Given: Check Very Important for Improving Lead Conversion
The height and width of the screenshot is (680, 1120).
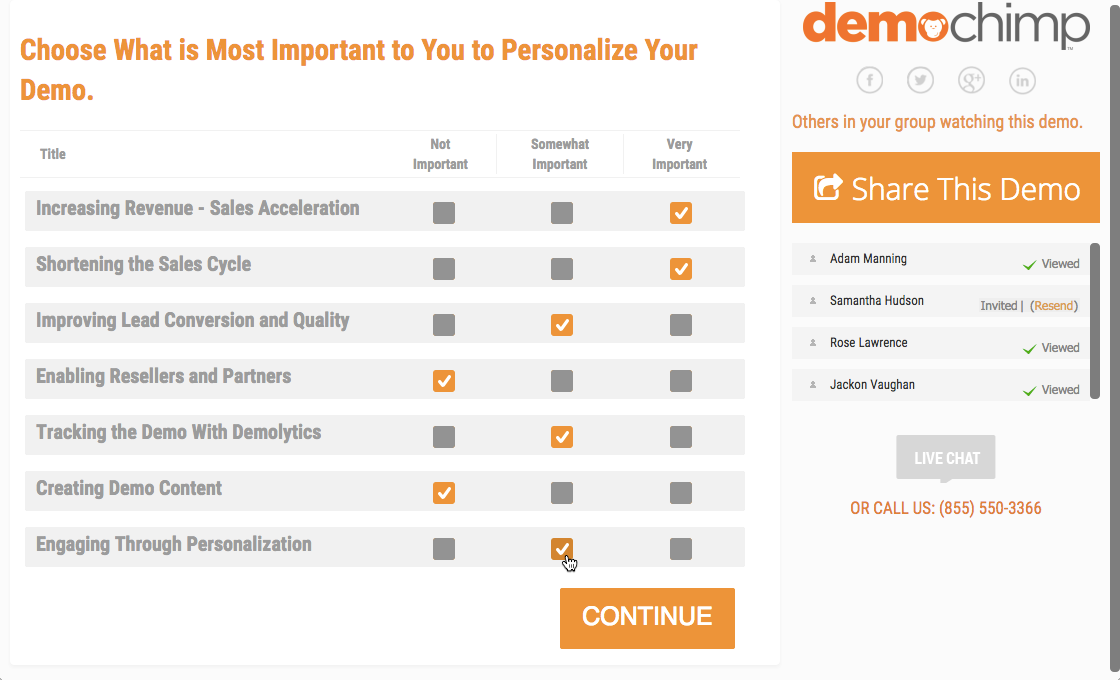Looking at the screenshot, I should [x=681, y=325].
